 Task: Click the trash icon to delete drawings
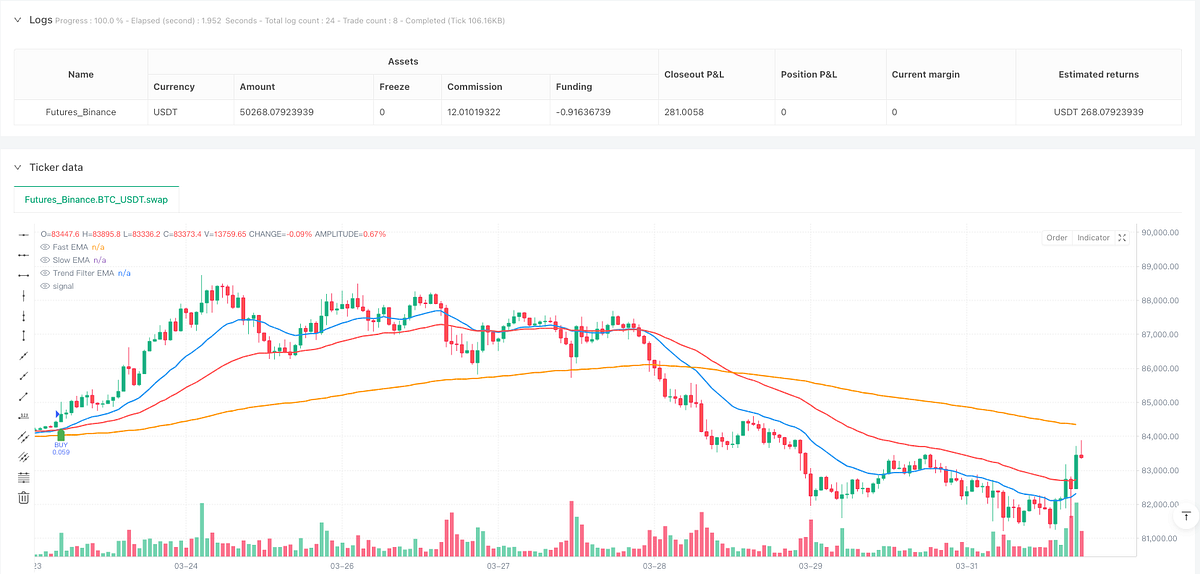click(24, 497)
